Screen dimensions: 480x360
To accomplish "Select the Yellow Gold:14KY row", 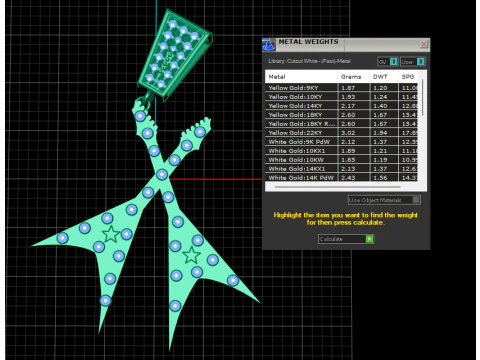I will [x=342, y=106].
